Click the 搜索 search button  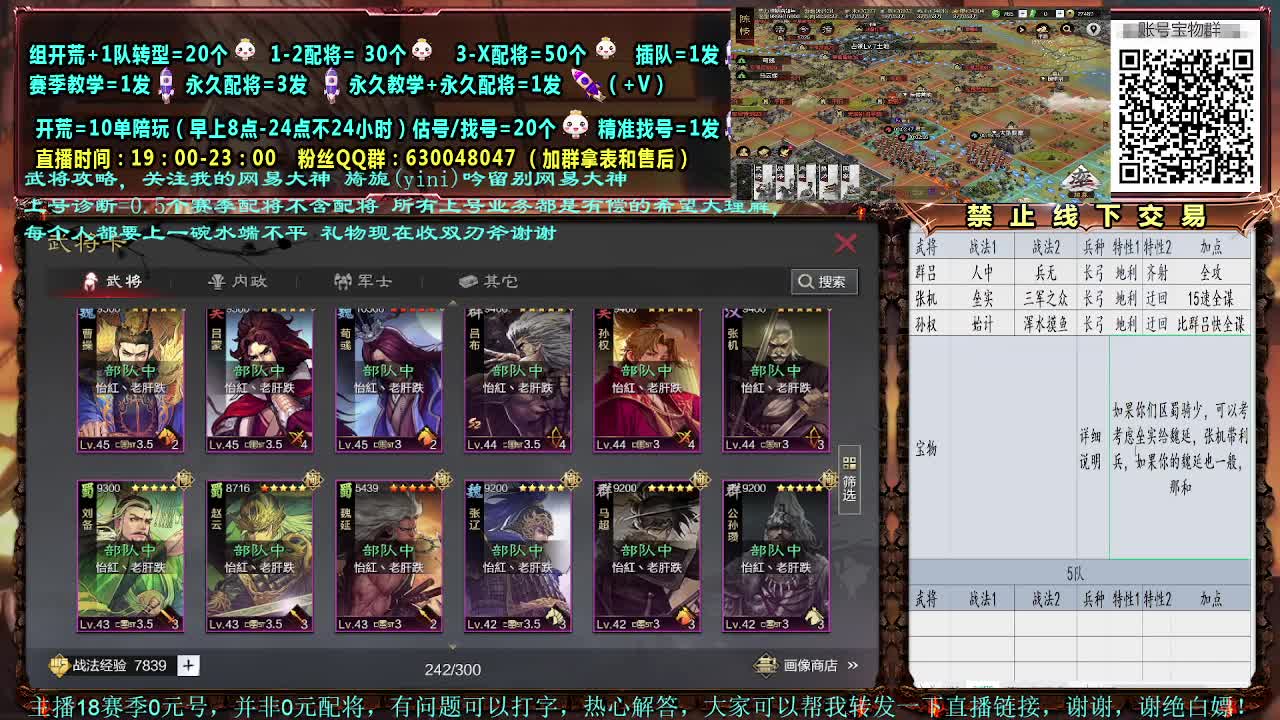coord(823,282)
